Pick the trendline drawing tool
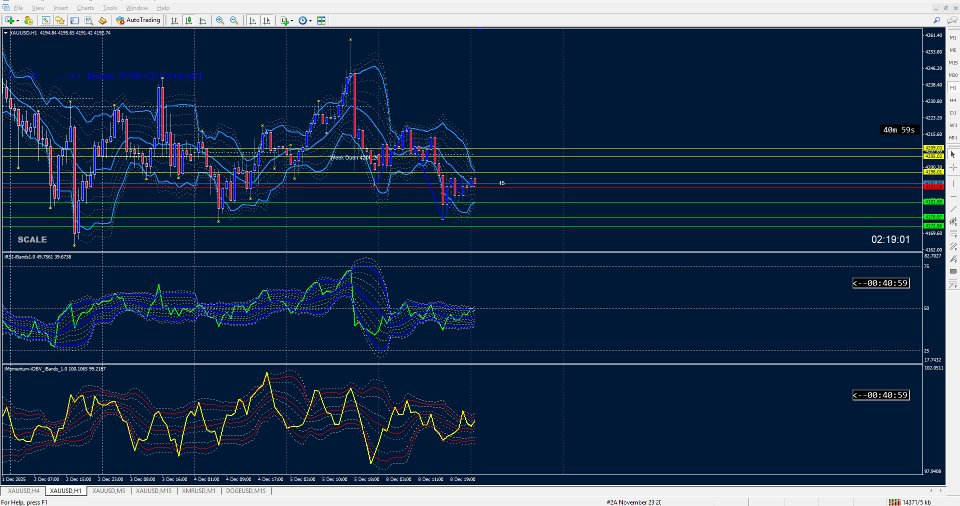The image size is (960, 506). [953, 209]
